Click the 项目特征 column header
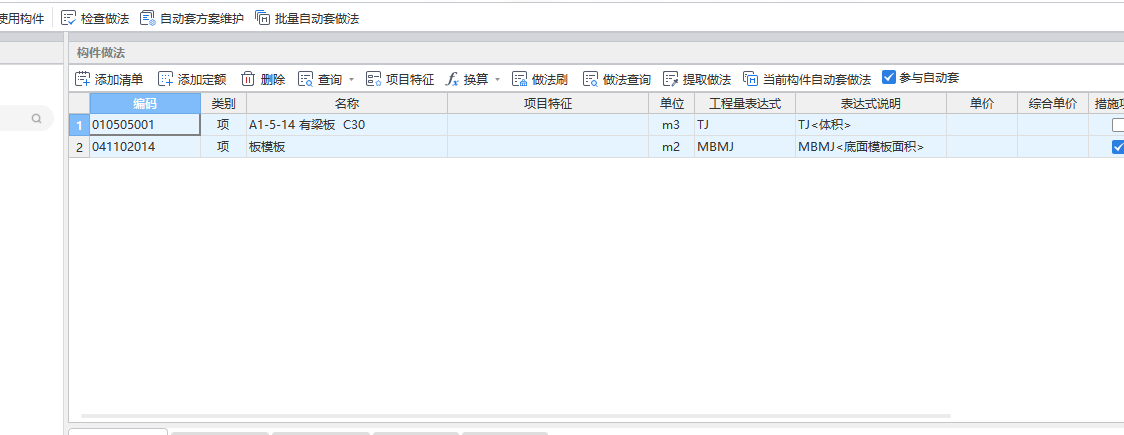Viewport: 1124px width, 435px height. coord(548,103)
